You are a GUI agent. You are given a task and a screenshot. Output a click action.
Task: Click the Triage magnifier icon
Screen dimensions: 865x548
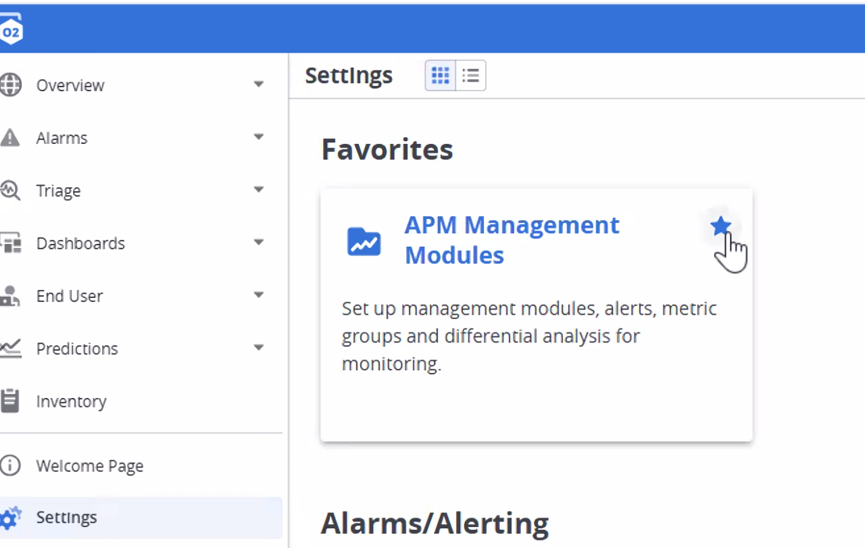[10, 190]
